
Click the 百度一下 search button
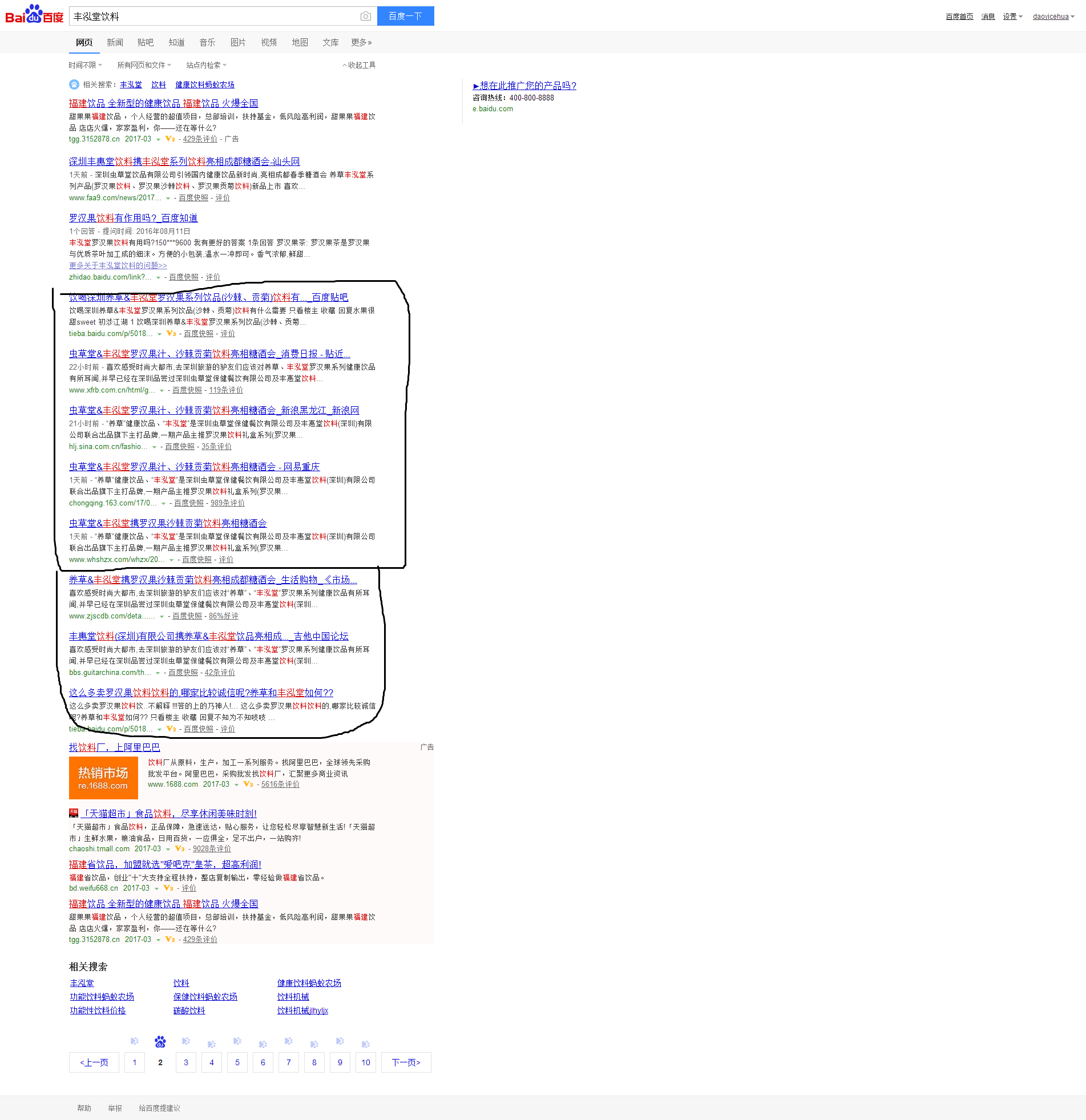click(x=405, y=16)
